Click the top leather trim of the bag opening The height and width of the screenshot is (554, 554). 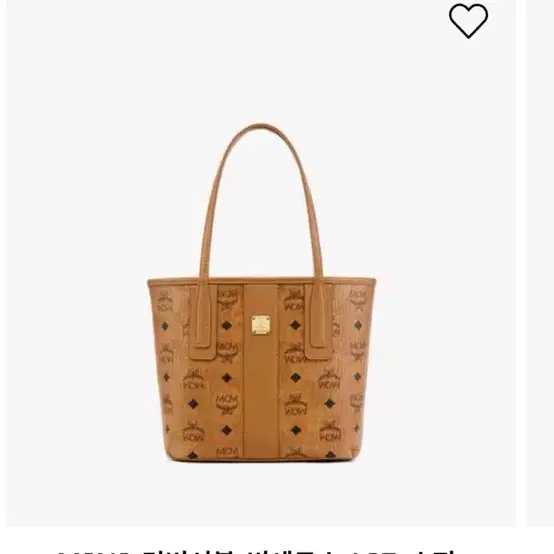(261, 281)
